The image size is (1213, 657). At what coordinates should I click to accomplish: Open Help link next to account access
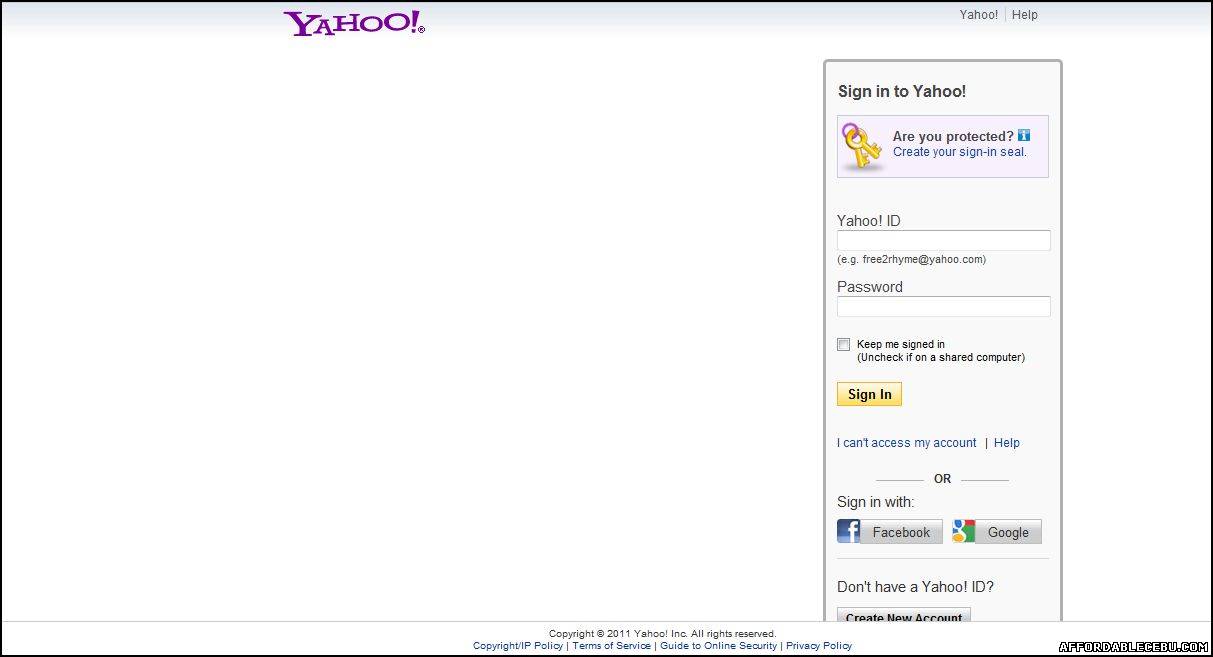tap(1007, 443)
